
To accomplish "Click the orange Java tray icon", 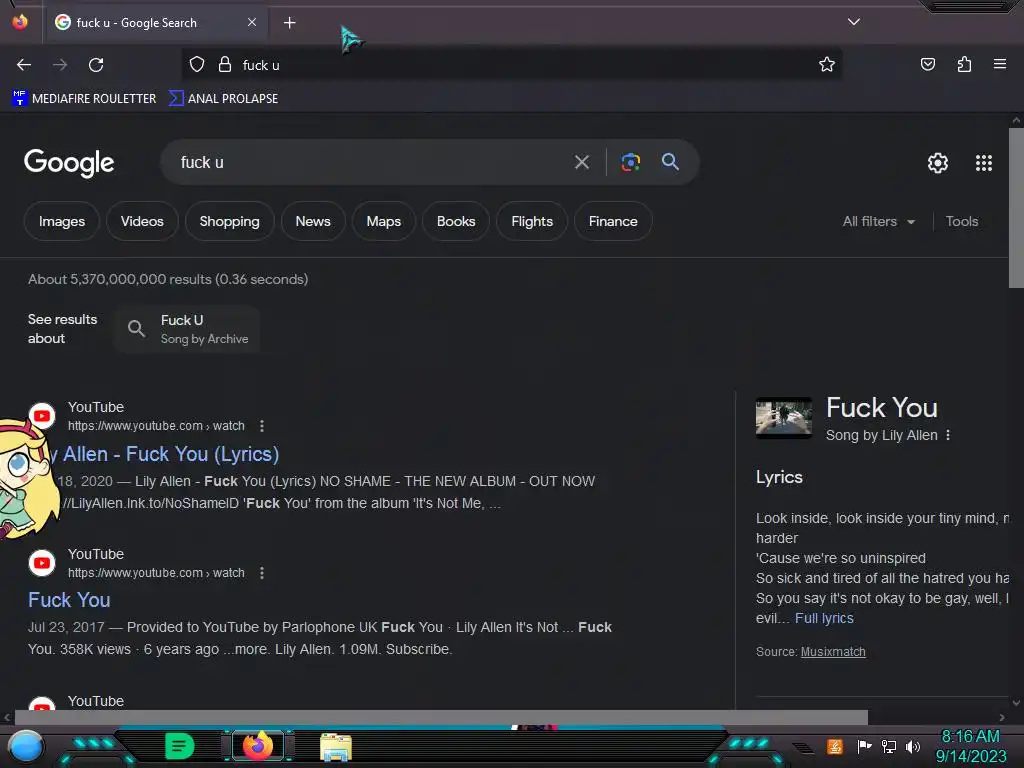I will click(x=835, y=746).
